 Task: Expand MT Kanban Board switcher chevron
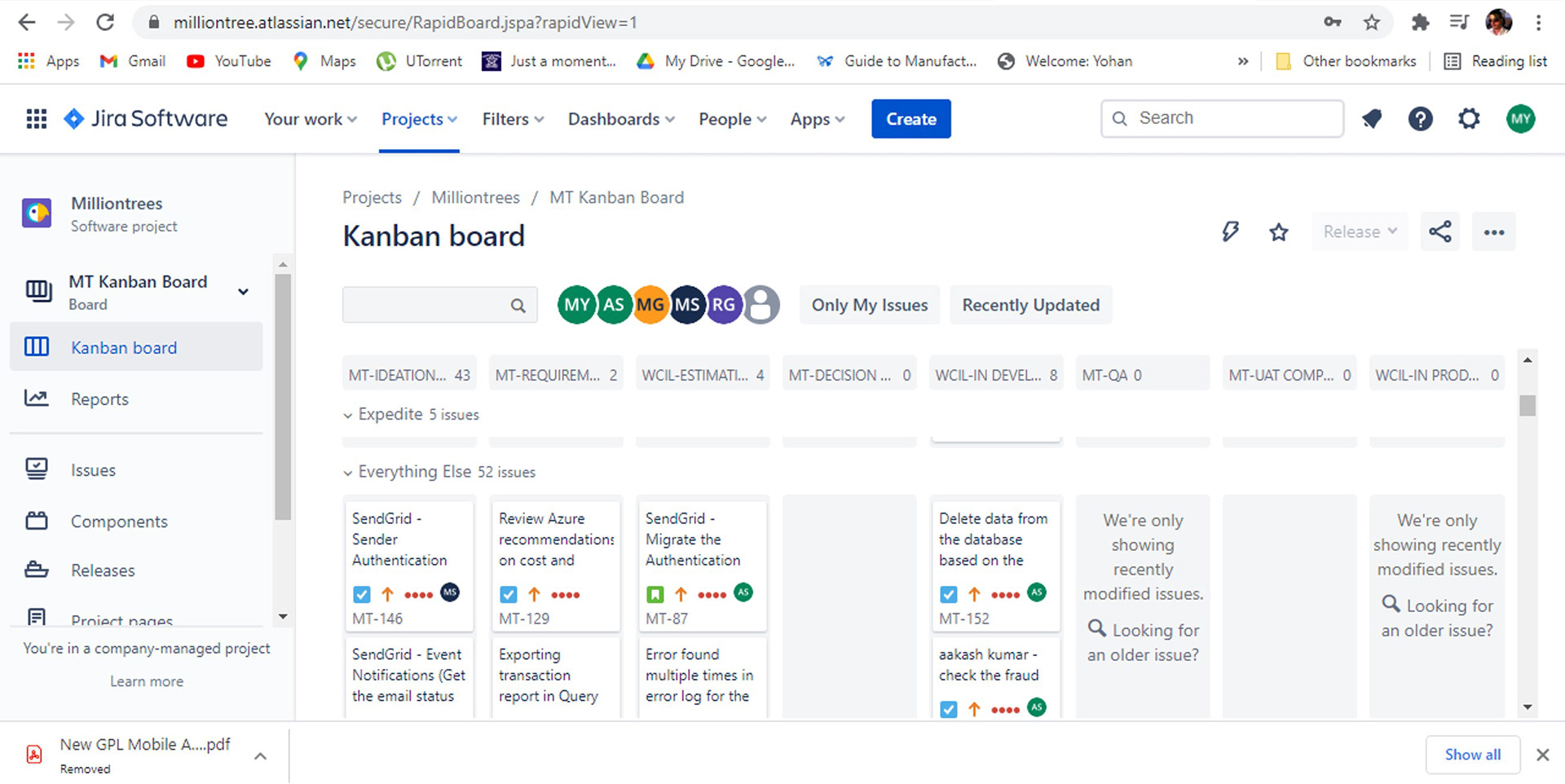click(x=243, y=292)
